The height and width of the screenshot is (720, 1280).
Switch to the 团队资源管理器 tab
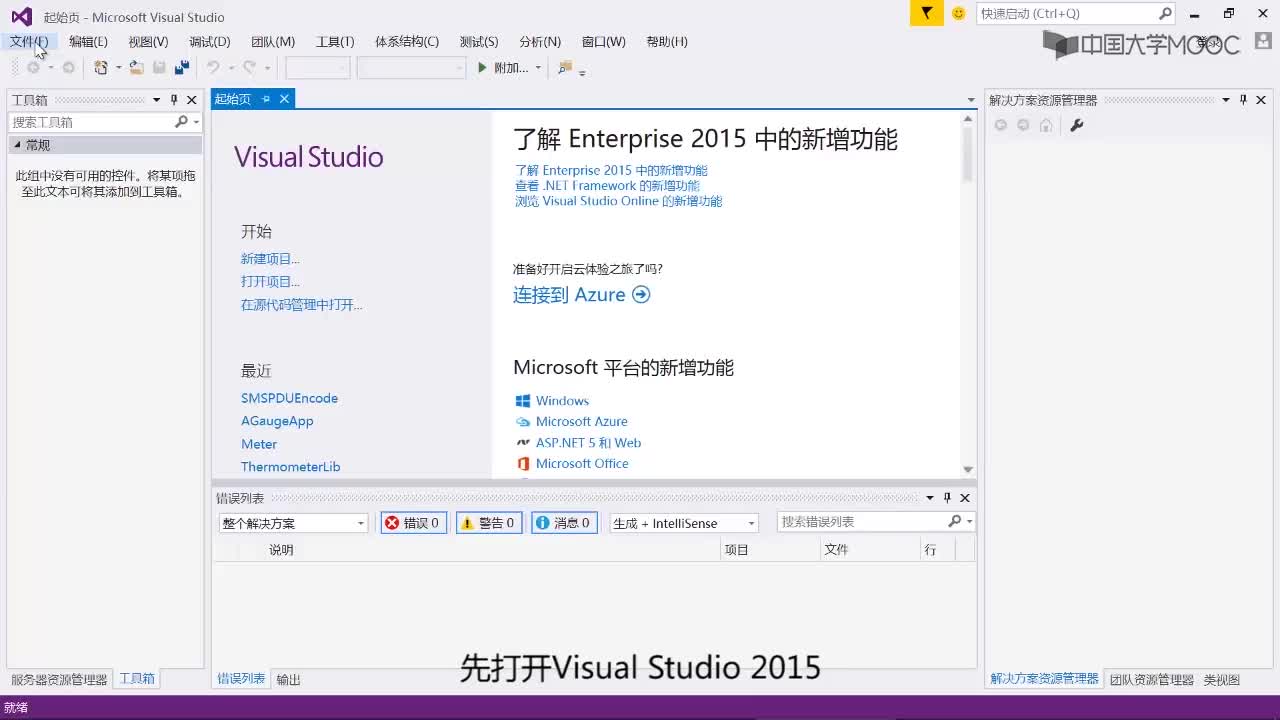pyautogui.click(x=1151, y=679)
